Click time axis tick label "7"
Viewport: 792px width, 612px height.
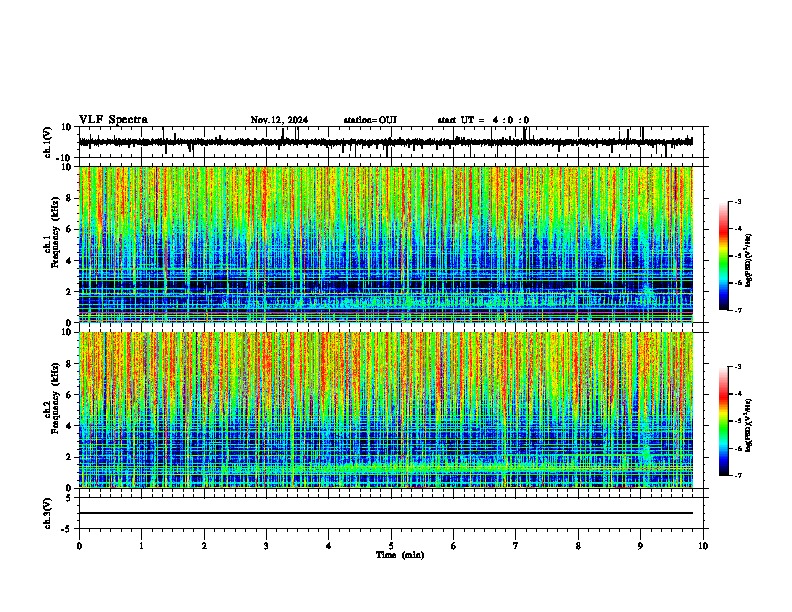[516, 546]
